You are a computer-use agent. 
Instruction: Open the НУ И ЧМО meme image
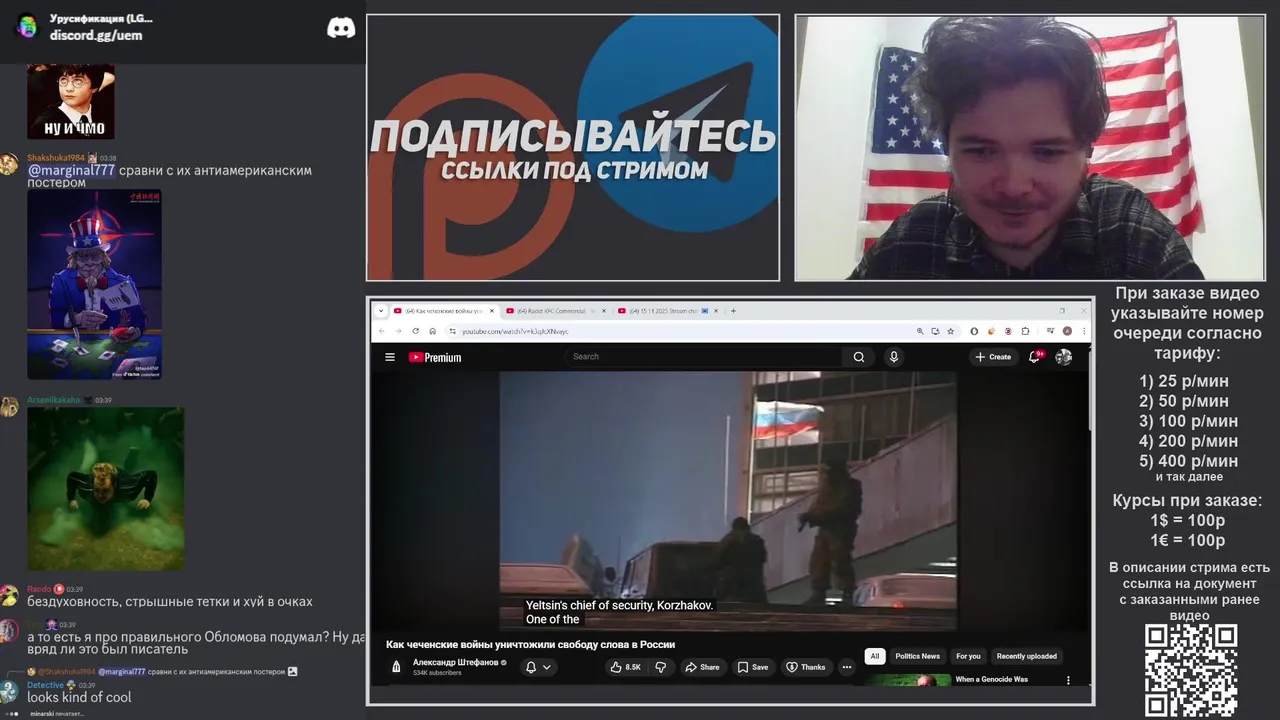pyautogui.click(x=71, y=101)
